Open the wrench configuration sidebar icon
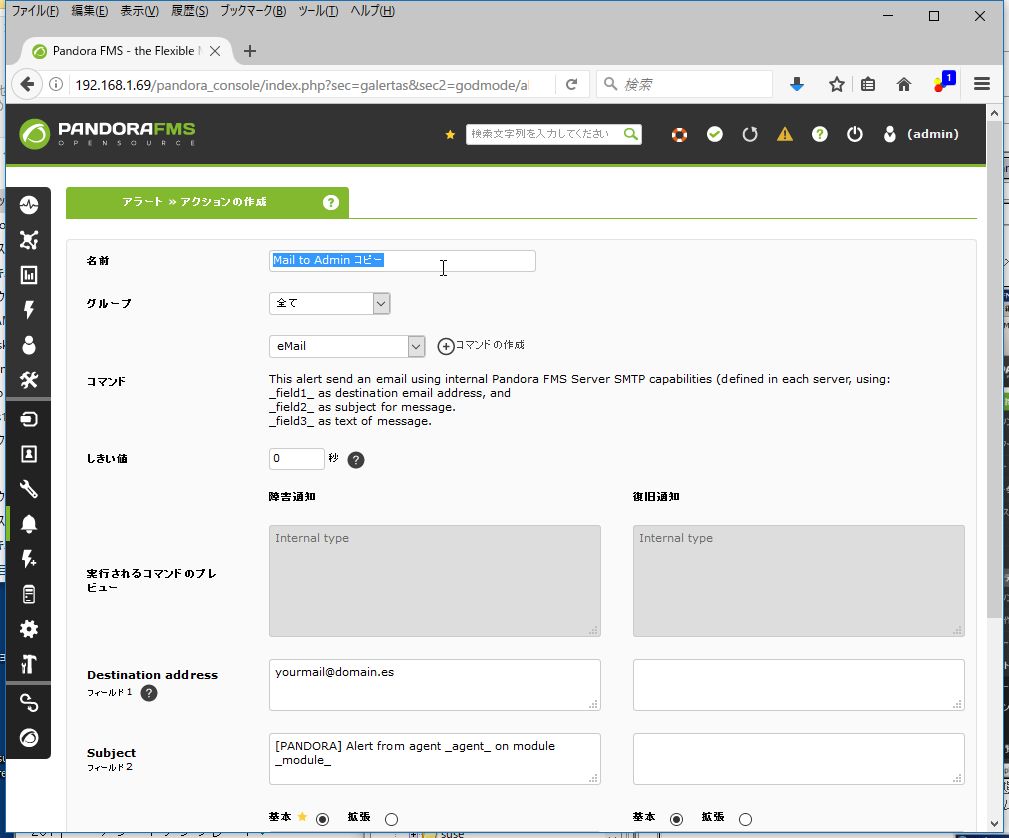The width and height of the screenshot is (1009, 838). pos(29,489)
